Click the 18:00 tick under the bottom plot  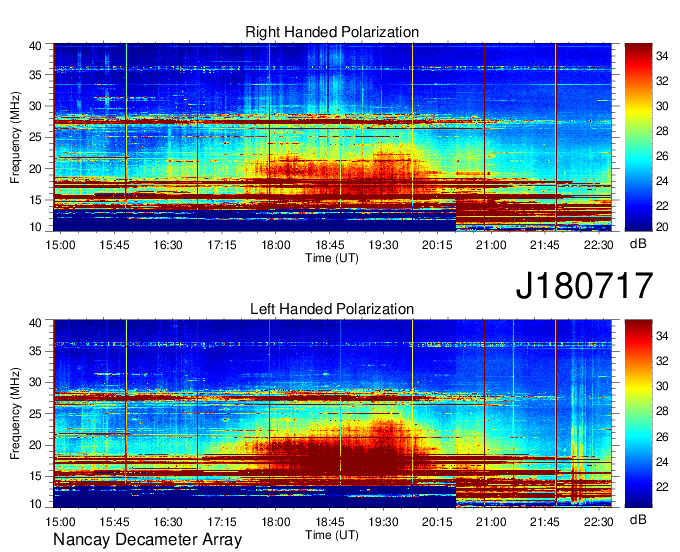275,522
